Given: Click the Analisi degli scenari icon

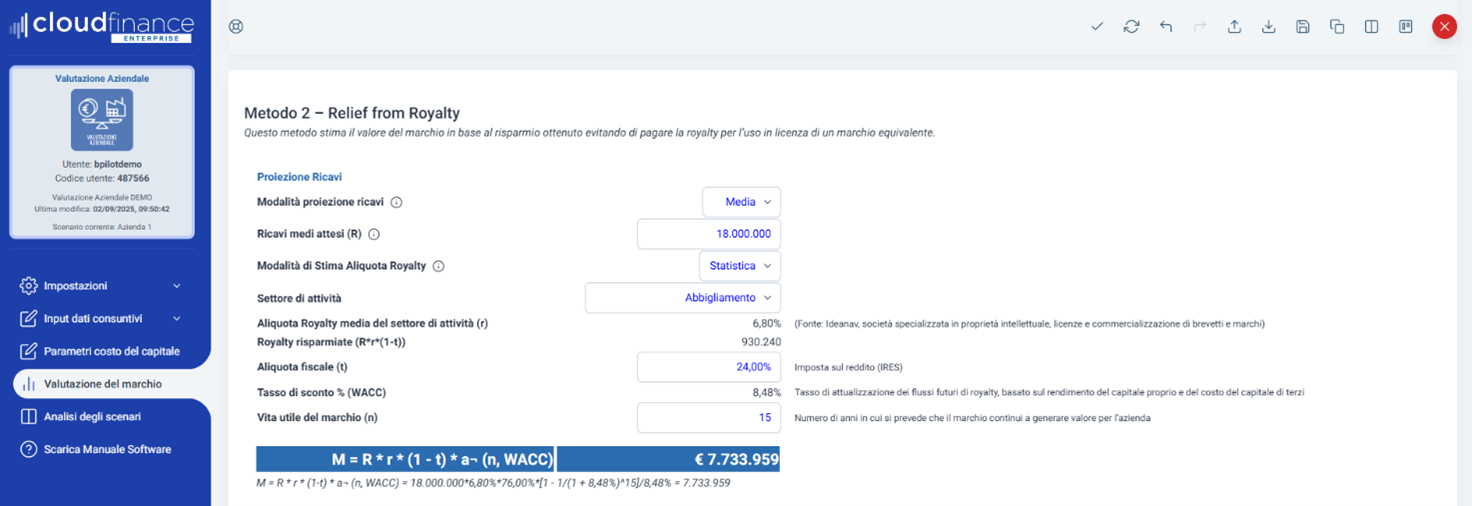Looking at the screenshot, I should pyautogui.click(x=28, y=417).
